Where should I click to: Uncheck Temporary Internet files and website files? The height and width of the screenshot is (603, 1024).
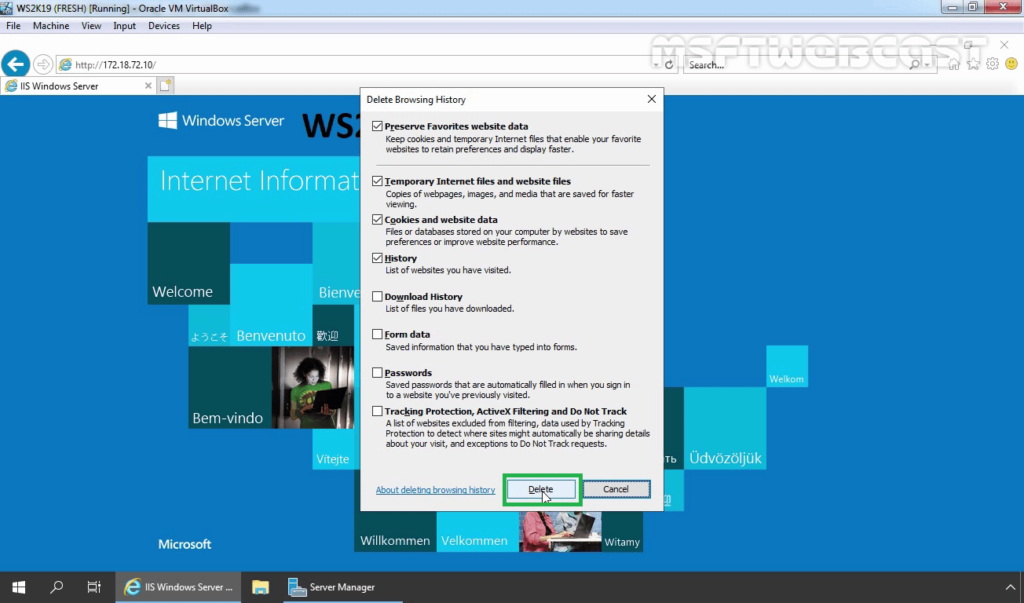377,181
